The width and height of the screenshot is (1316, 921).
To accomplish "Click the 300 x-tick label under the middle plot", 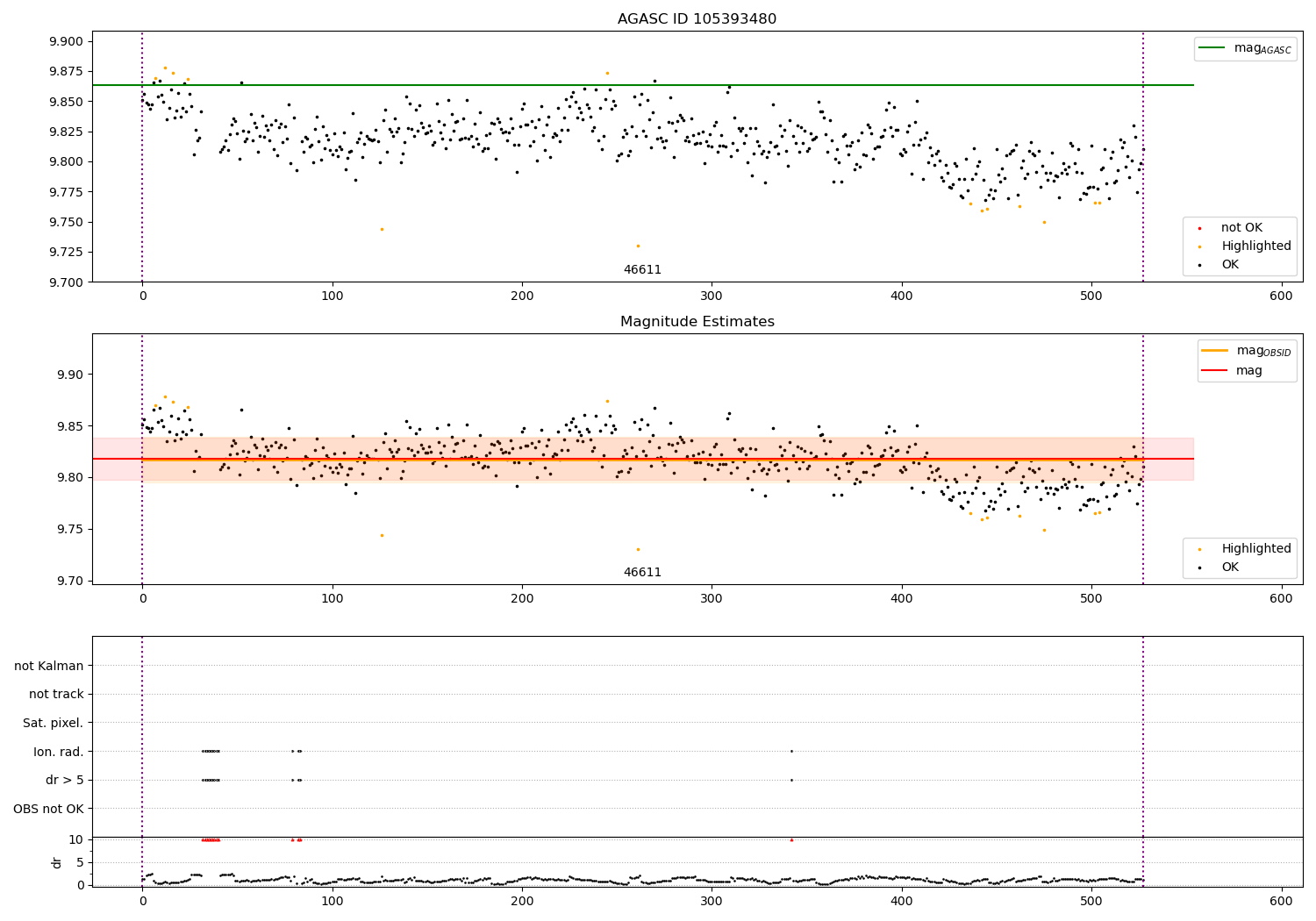I will coord(712,599).
